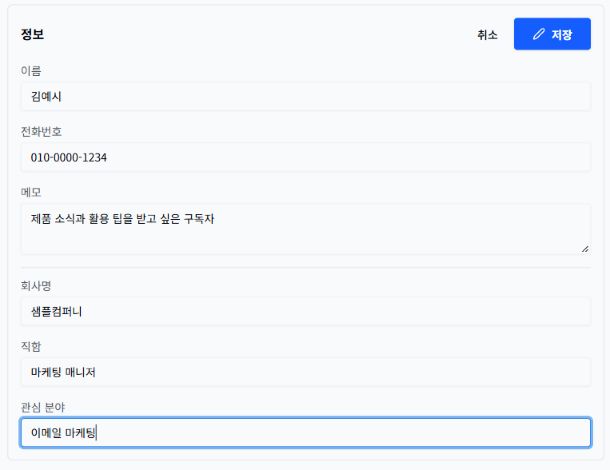
Task: Click the 전화번호 label
Action: point(41,132)
